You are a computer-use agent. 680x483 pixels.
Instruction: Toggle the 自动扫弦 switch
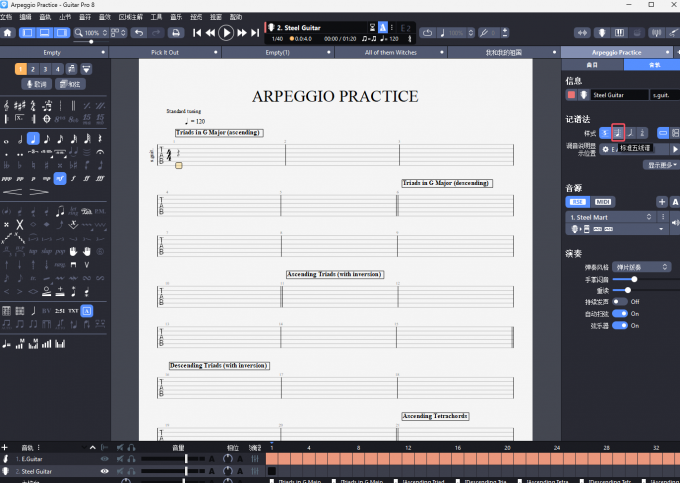(x=620, y=313)
